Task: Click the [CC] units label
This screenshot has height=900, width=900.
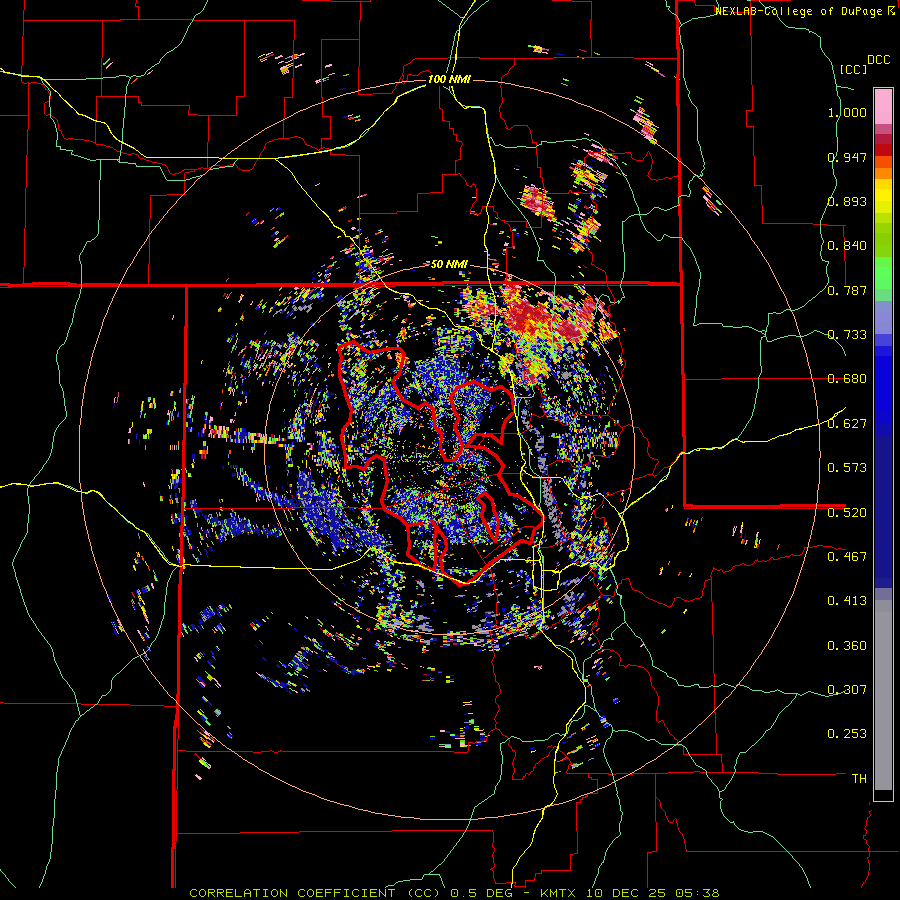Action: coord(854,69)
